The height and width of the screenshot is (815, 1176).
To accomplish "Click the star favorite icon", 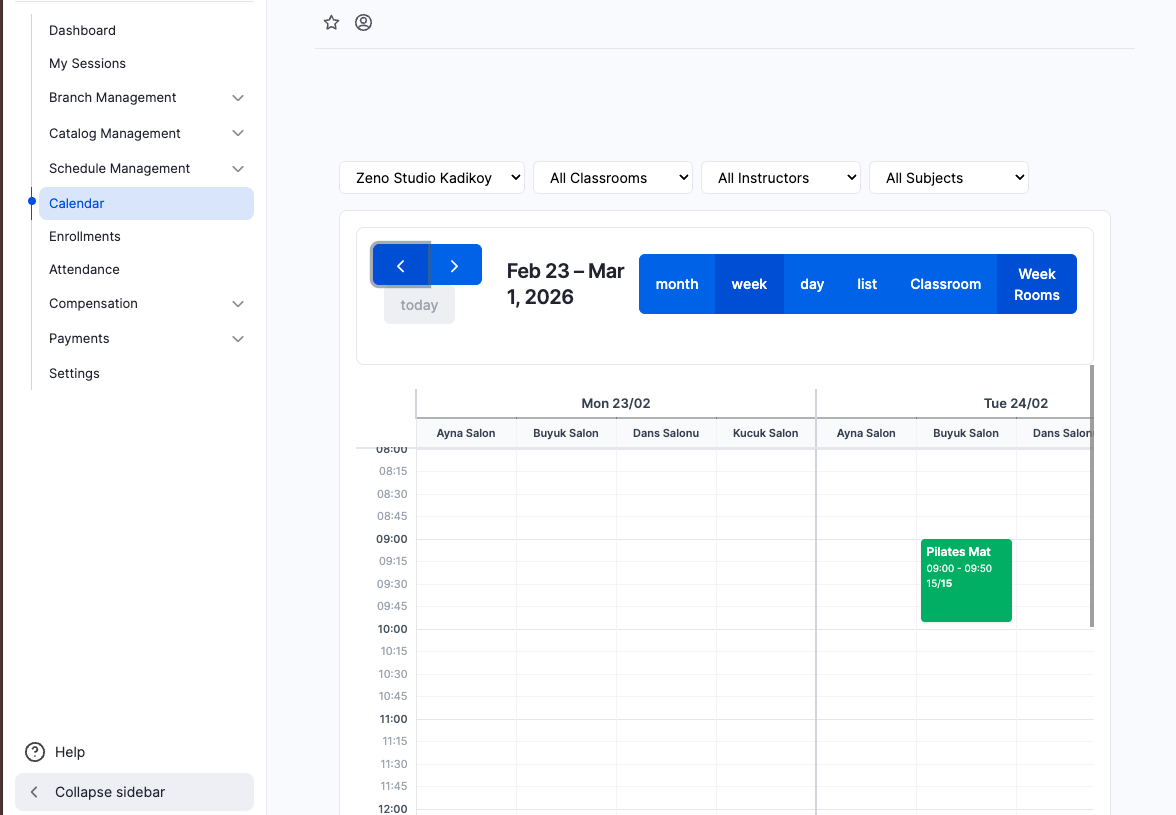I will [332, 22].
